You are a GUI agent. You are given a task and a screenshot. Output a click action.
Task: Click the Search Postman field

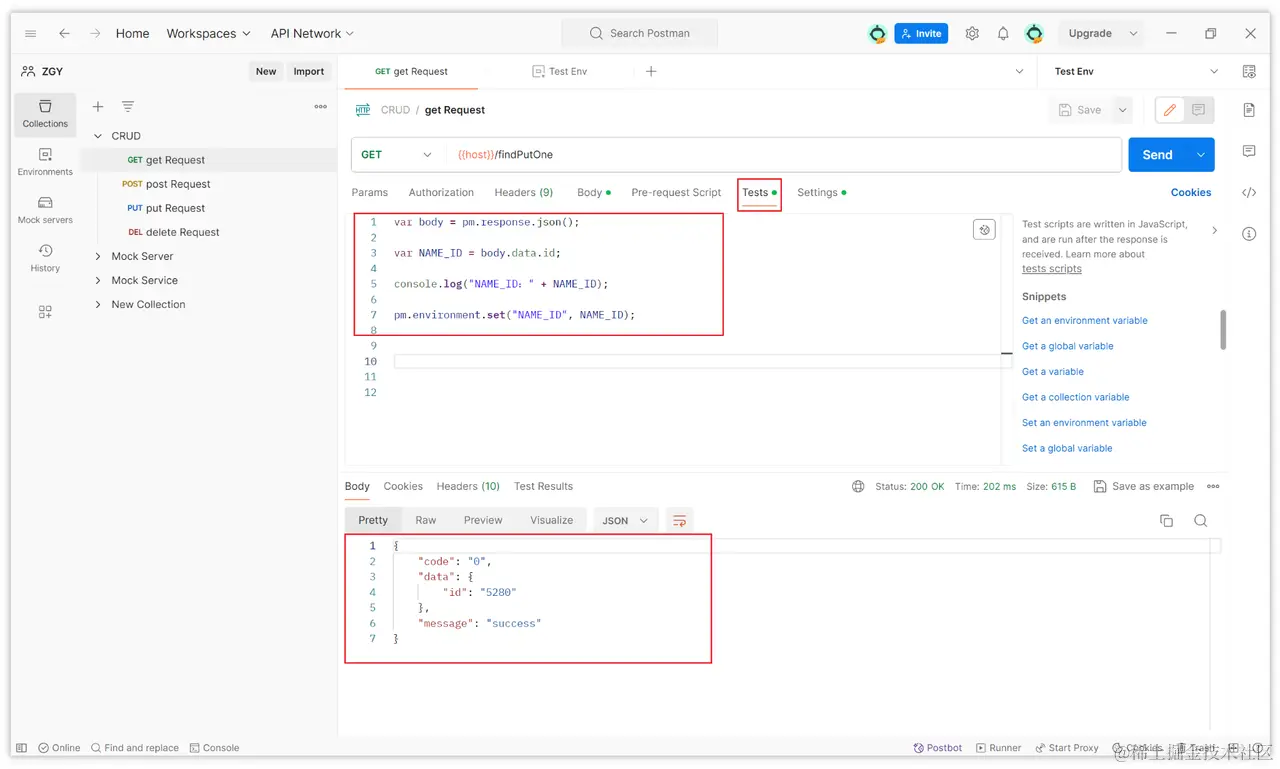click(x=640, y=33)
